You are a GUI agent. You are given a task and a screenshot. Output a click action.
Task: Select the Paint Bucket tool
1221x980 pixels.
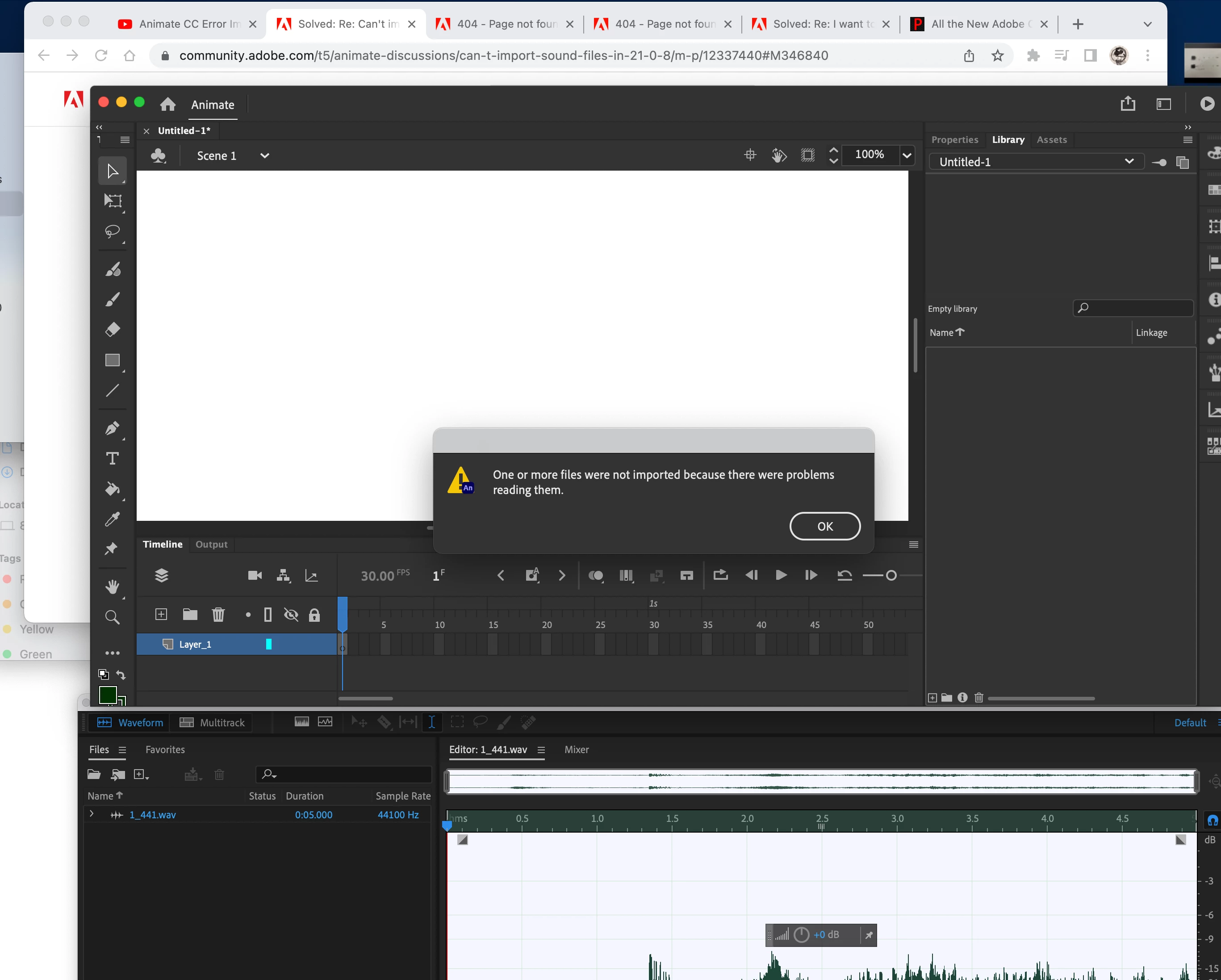(112, 489)
